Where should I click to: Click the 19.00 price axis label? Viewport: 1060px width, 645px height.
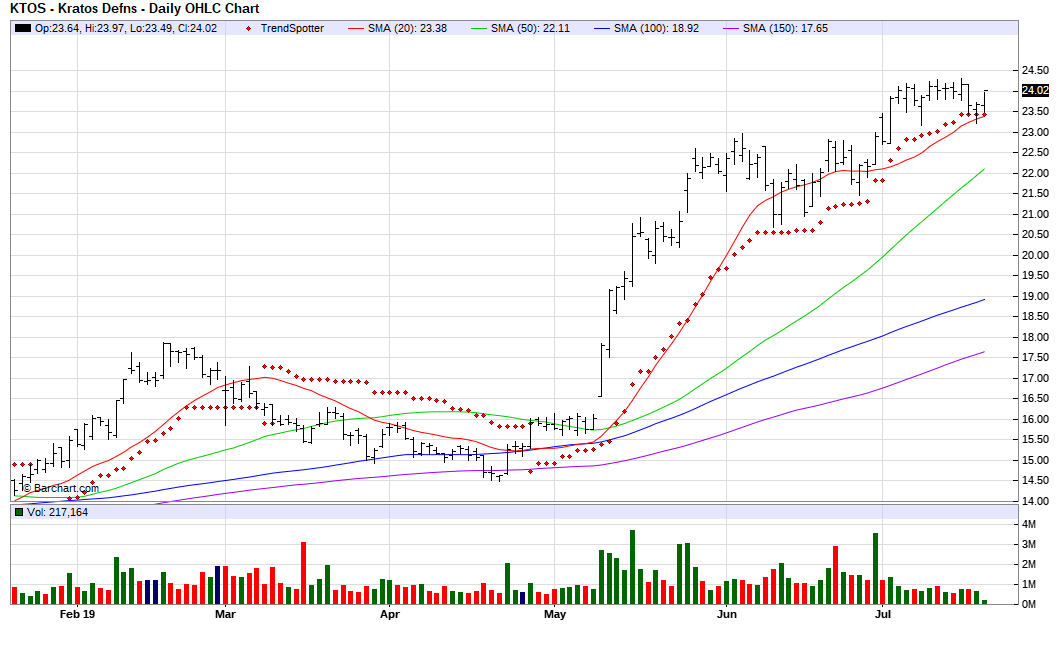tap(1035, 296)
